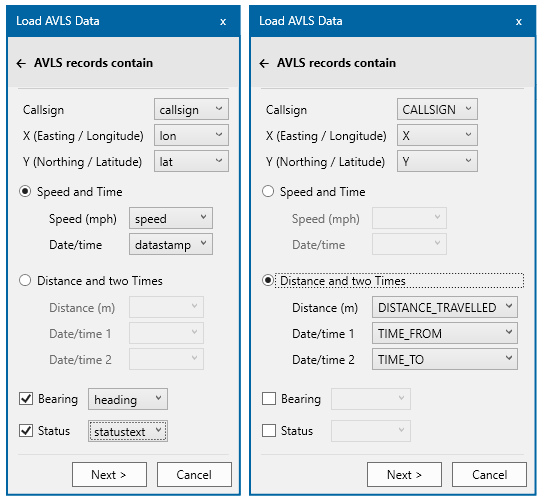The image size is (544, 502).
Task: Uncheck the Bearing checkbox in left dialog
Action: [x=26, y=399]
